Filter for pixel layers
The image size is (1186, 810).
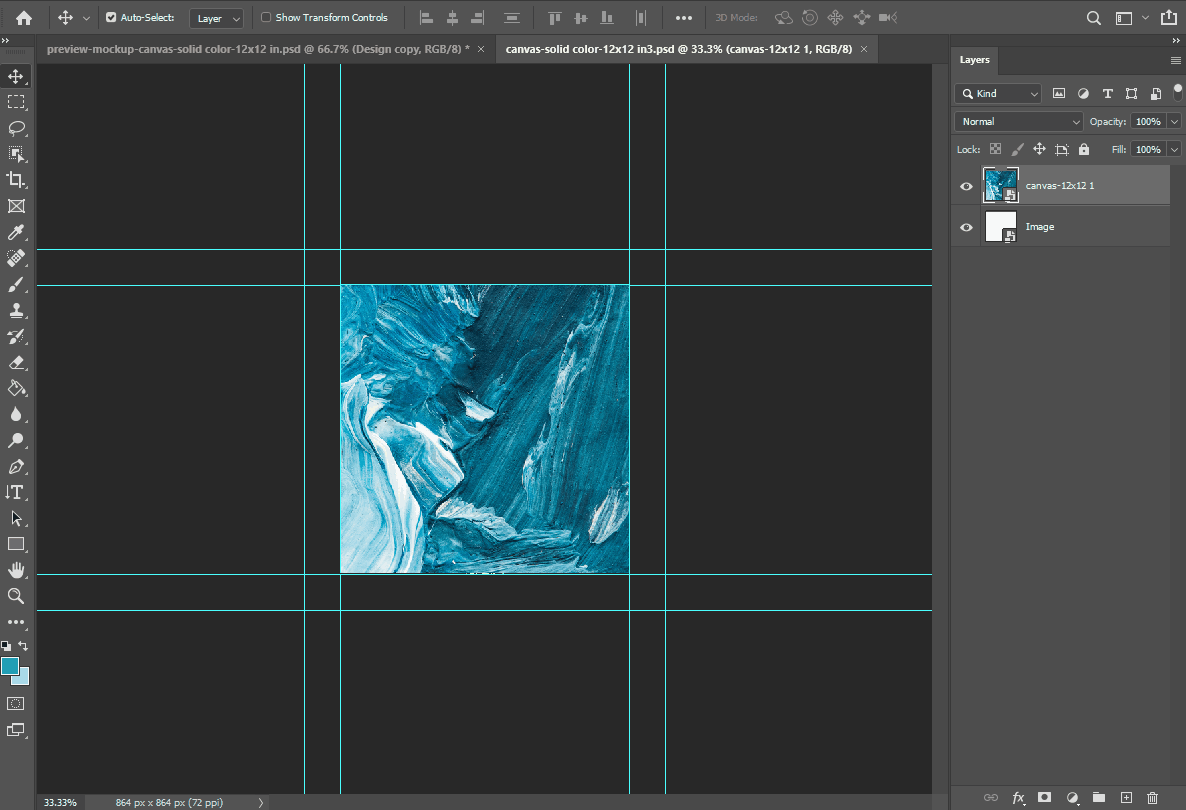[1059, 94]
